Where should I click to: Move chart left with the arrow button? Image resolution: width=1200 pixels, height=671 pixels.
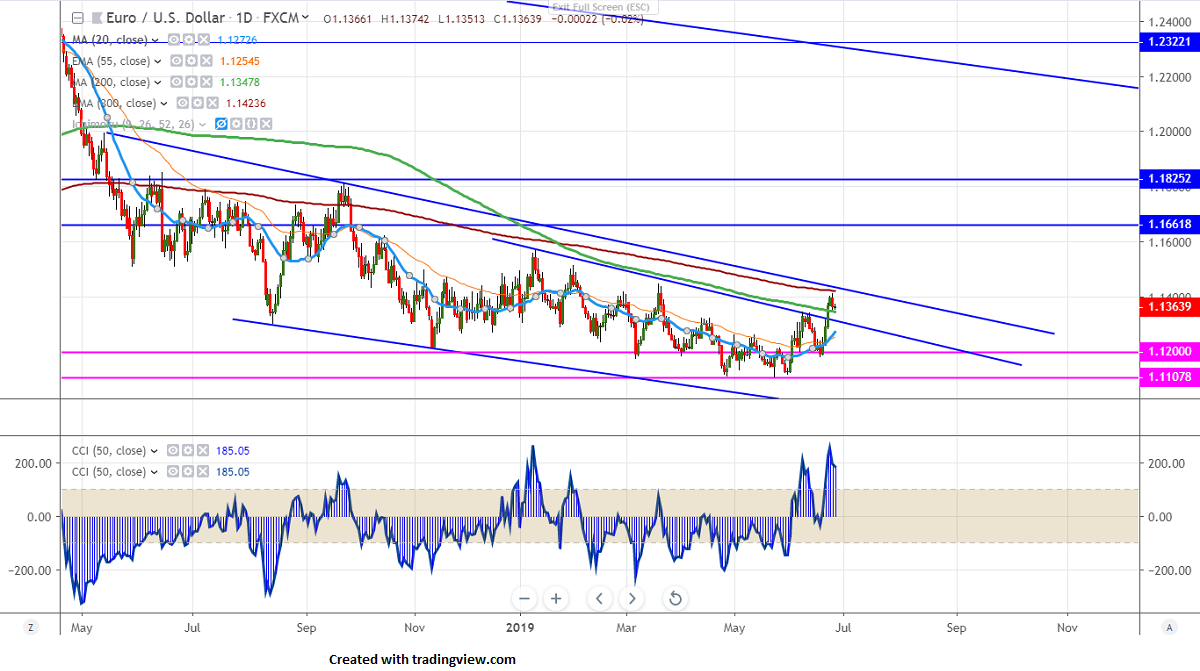pyautogui.click(x=599, y=599)
